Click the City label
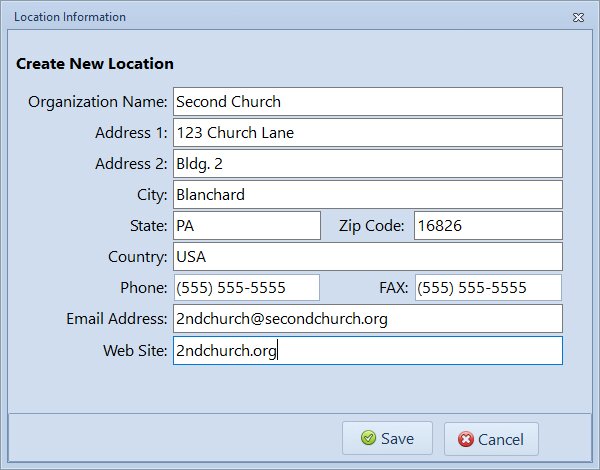 (x=152, y=195)
